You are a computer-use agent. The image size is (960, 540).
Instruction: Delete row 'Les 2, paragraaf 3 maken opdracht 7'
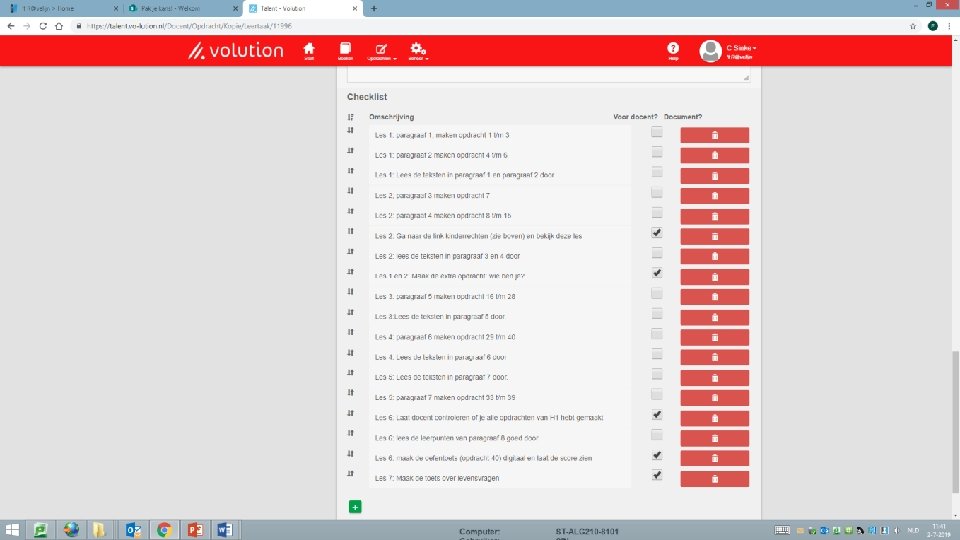click(714, 196)
